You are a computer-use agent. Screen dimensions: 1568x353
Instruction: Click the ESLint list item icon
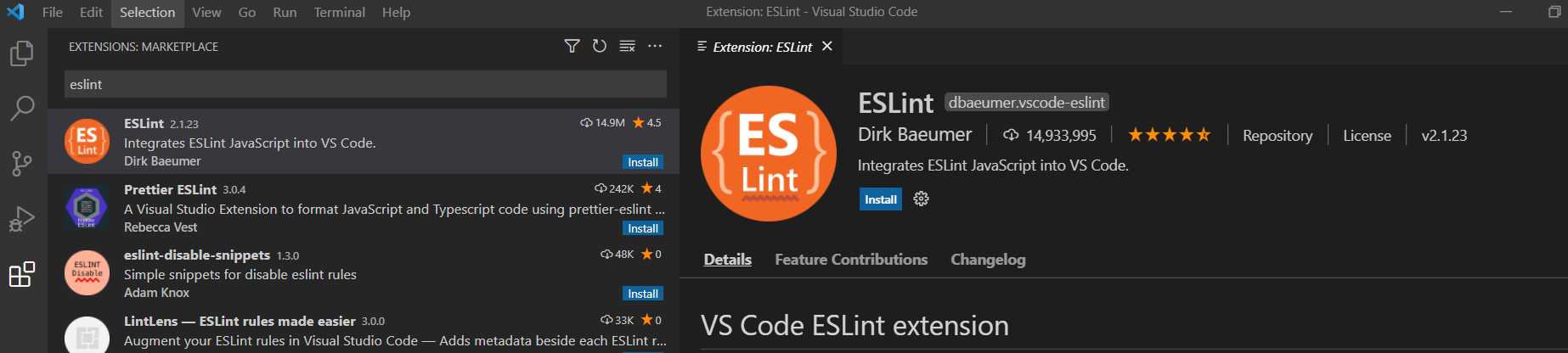click(87, 141)
